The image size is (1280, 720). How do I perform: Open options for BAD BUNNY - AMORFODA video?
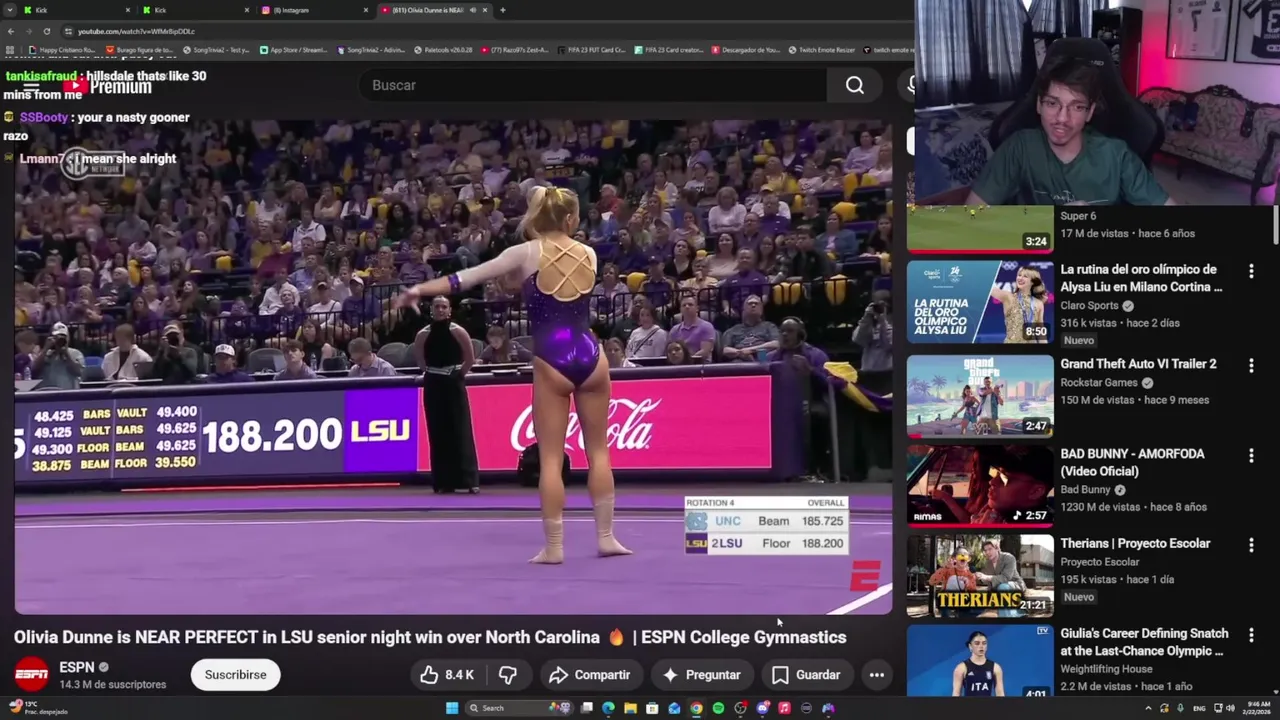[1251, 456]
